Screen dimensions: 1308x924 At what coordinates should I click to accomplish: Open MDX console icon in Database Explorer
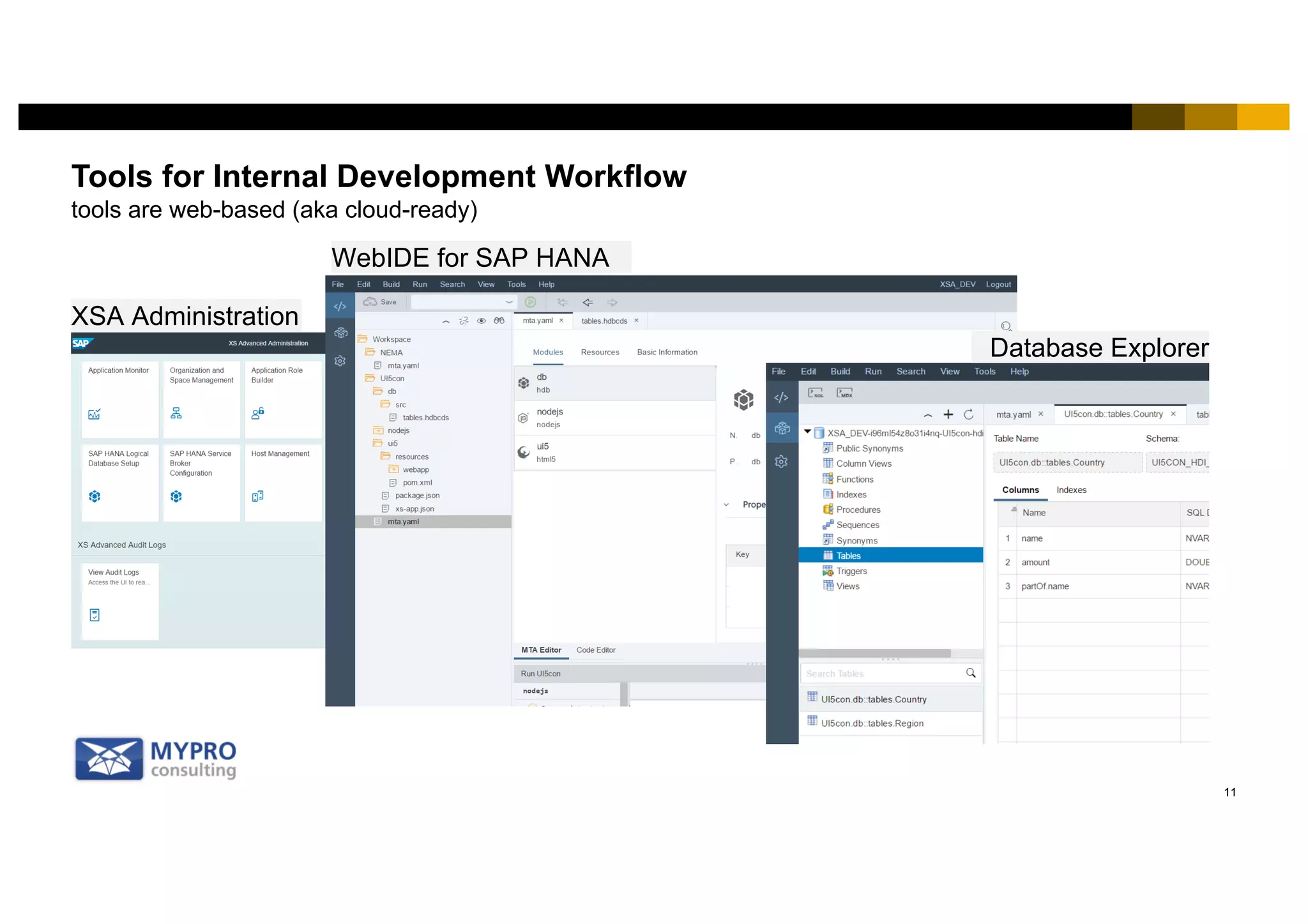[x=844, y=393]
